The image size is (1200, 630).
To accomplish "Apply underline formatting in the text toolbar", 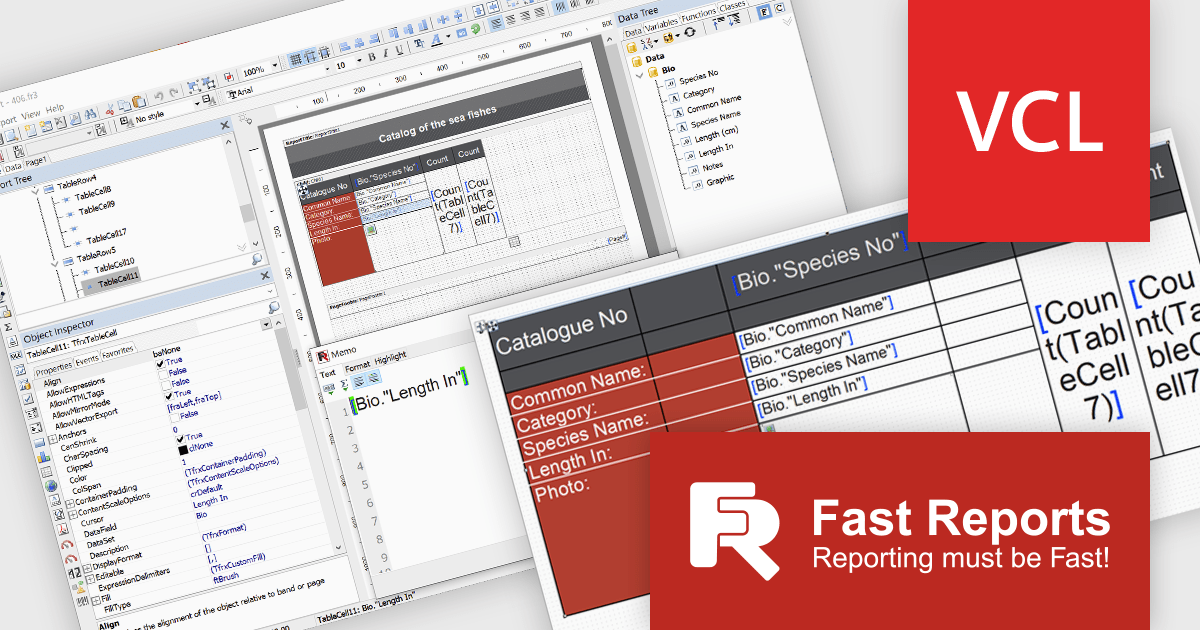I will [398, 50].
